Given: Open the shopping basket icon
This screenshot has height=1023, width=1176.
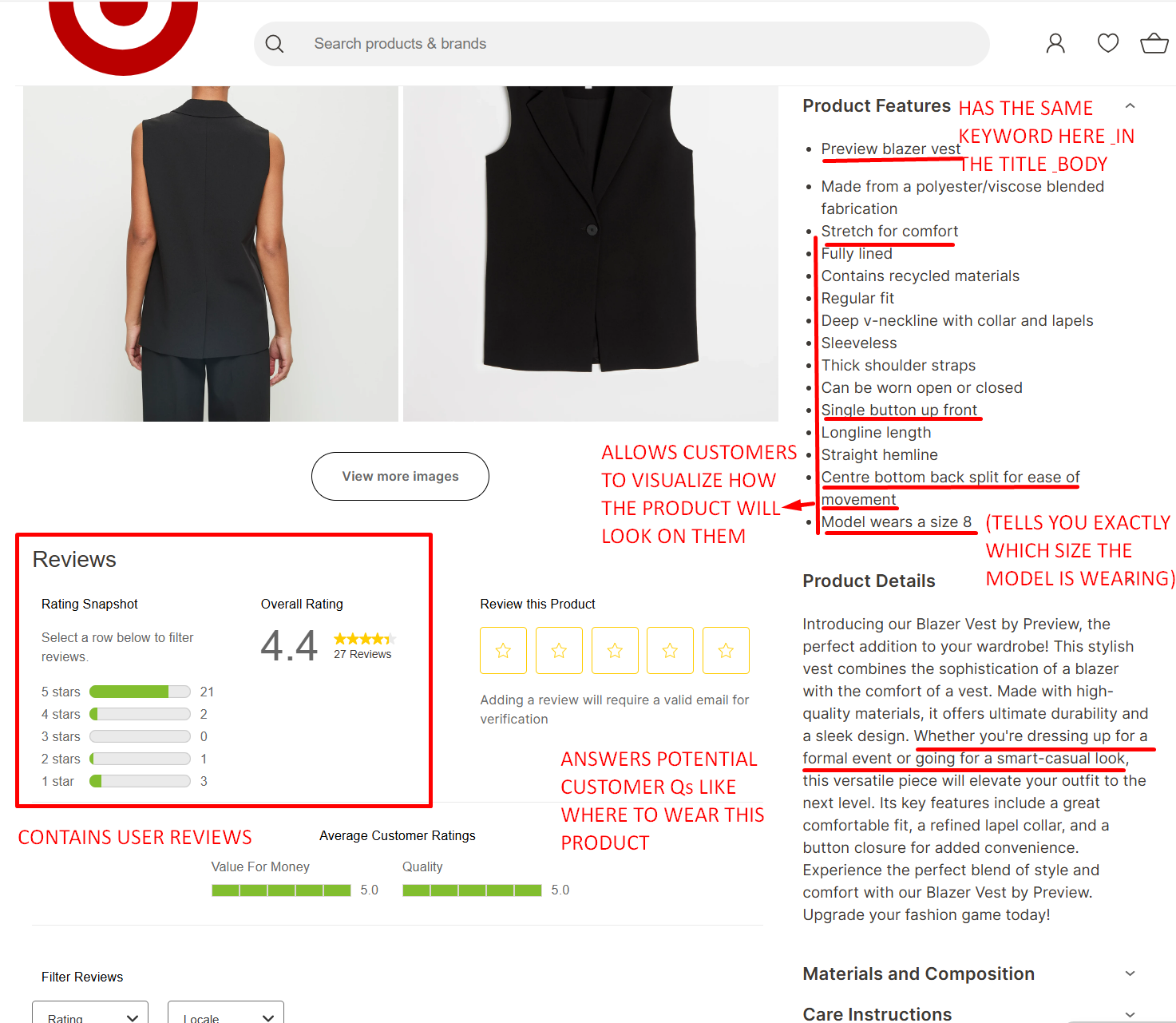Looking at the screenshot, I should pos(1154,43).
